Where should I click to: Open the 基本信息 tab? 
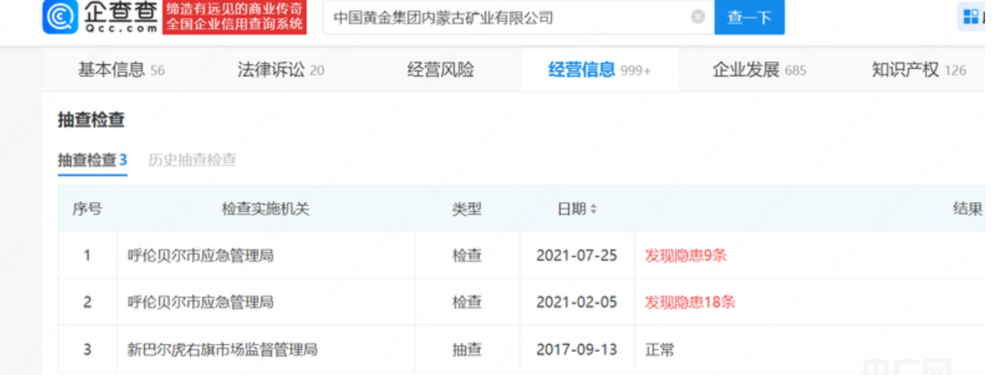[x=121, y=70]
